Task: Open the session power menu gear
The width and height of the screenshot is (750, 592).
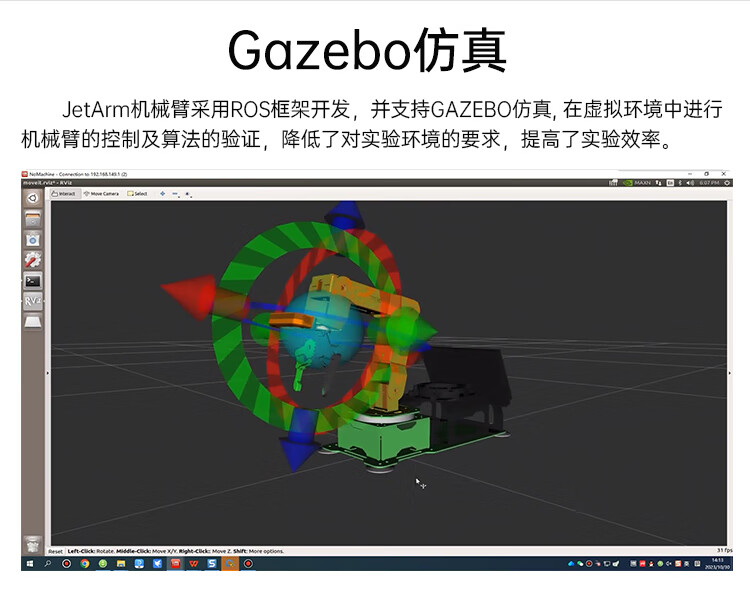Action: 726,183
